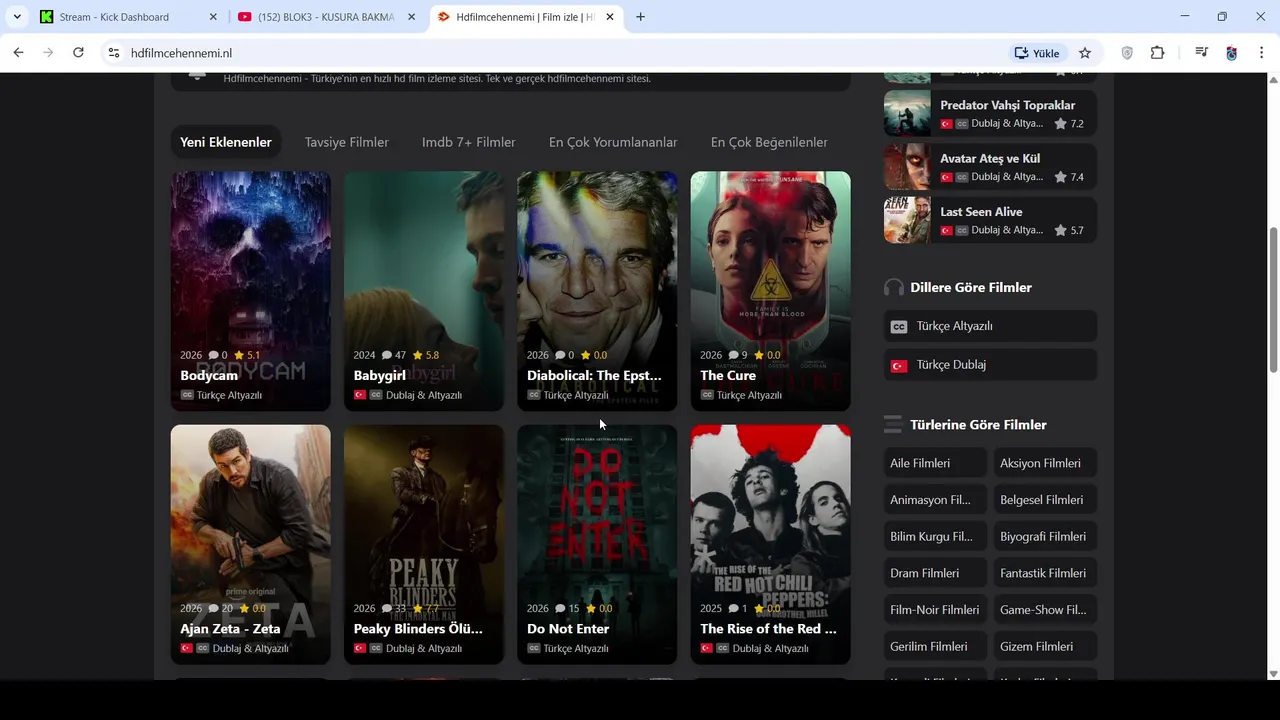Screen dimensions: 1280x720
Task: Open Biyografi Filmleri genre
Action: 1043,537
